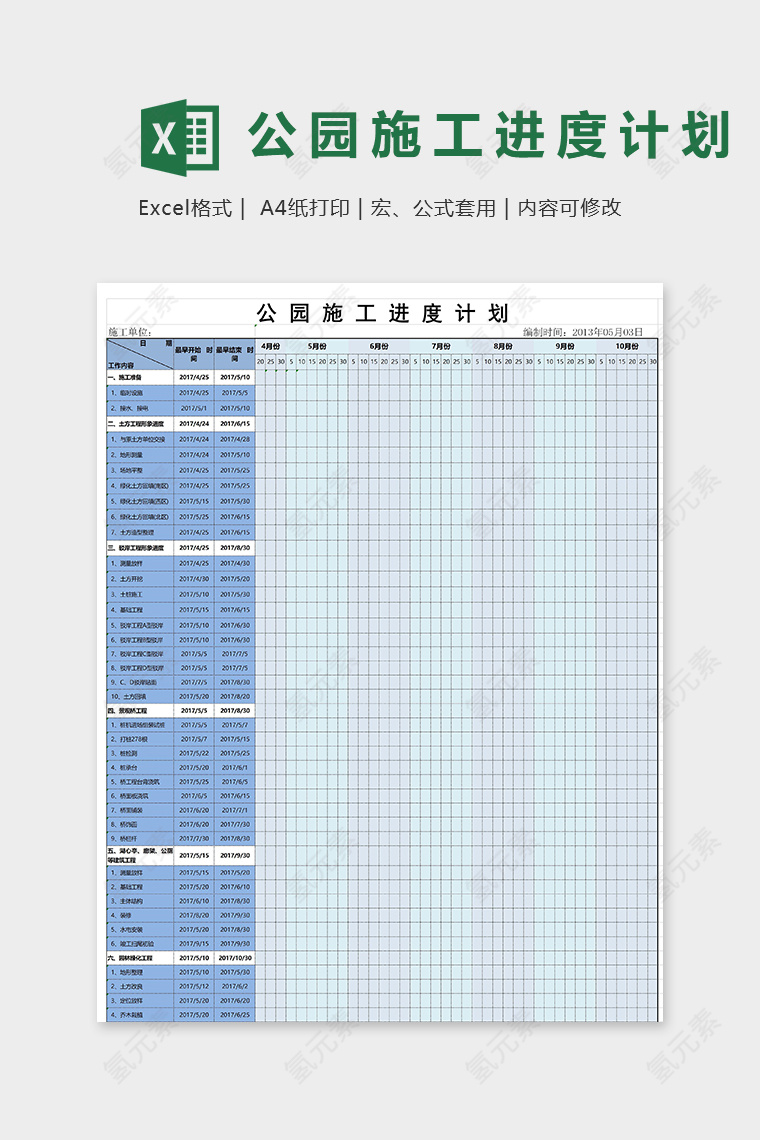This screenshot has height=1140, width=760.
Task: Open the spreadsheet preview thumbnail
Action: [380, 652]
